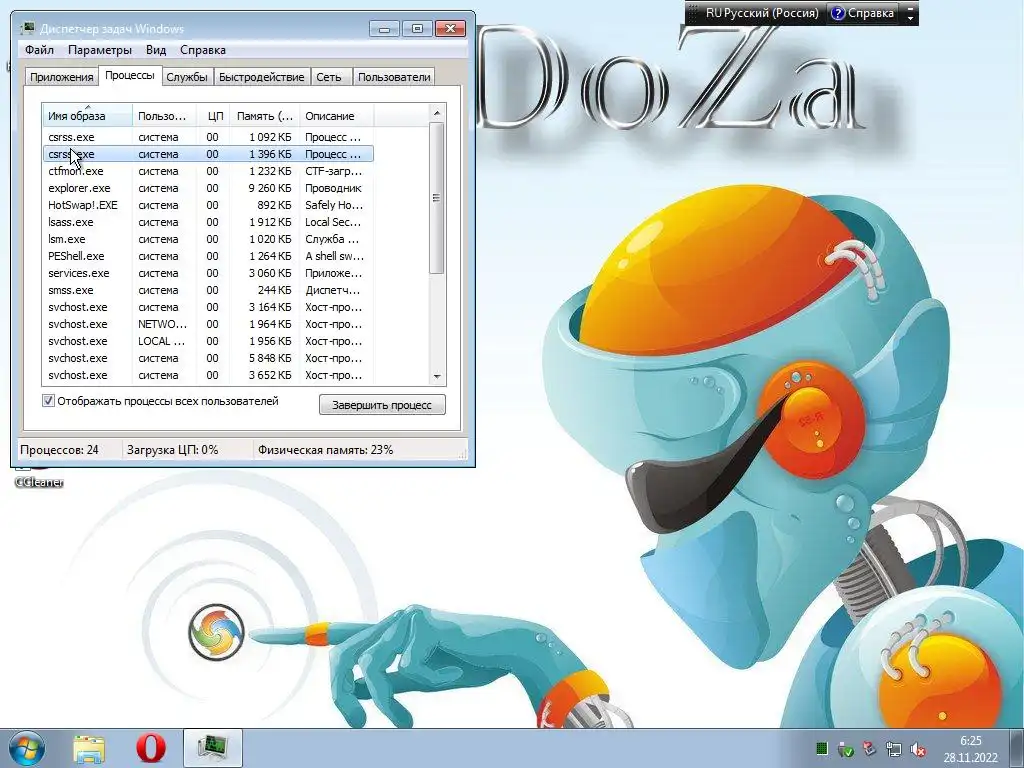This screenshot has width=1024, height=768.
Task: Switch to the Приложения tab
Action: click(x=61, y=77)
